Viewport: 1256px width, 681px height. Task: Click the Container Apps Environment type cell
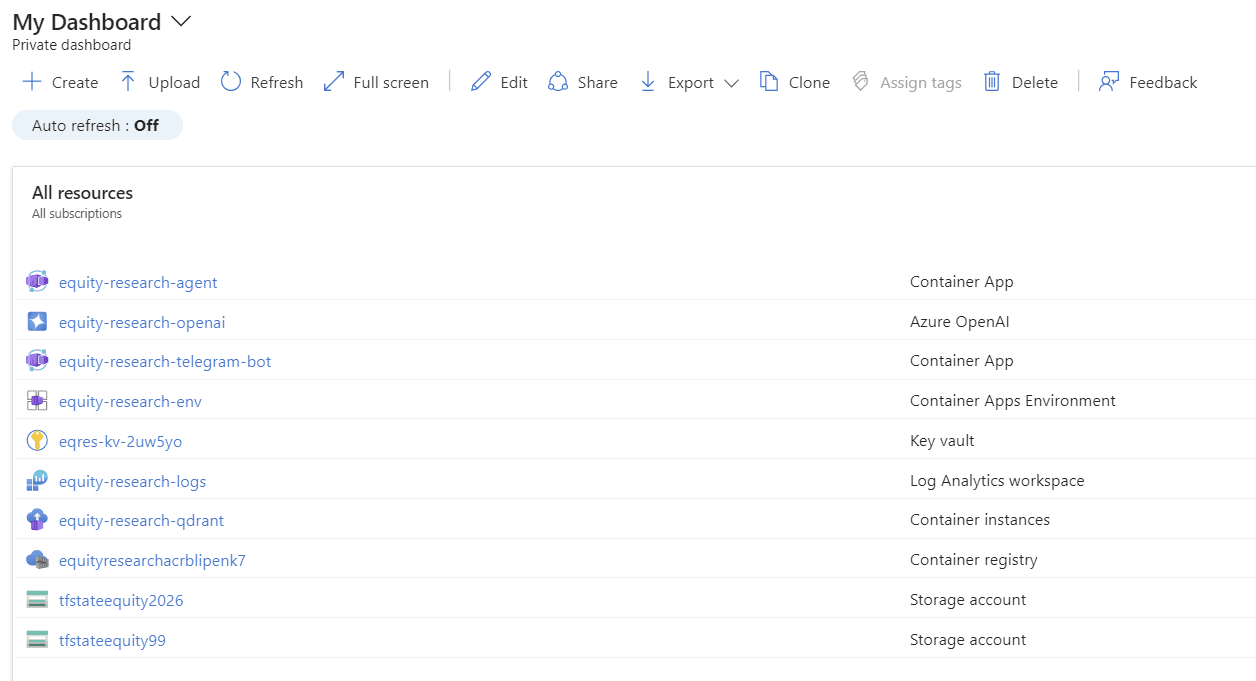1013,401
